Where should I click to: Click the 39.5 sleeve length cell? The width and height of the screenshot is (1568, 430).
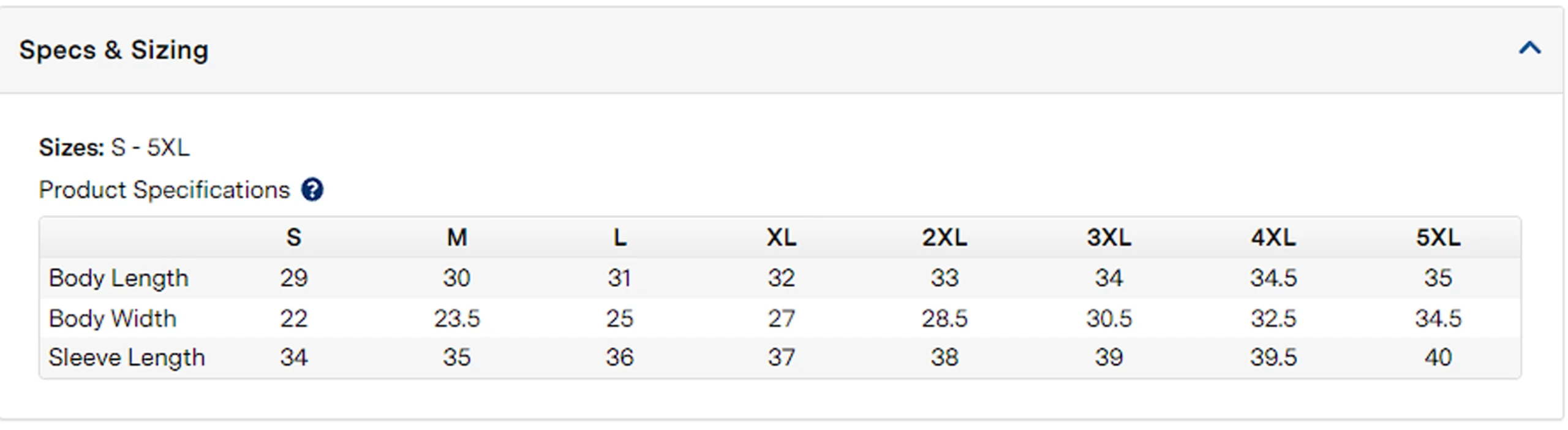pos(1273,358)
